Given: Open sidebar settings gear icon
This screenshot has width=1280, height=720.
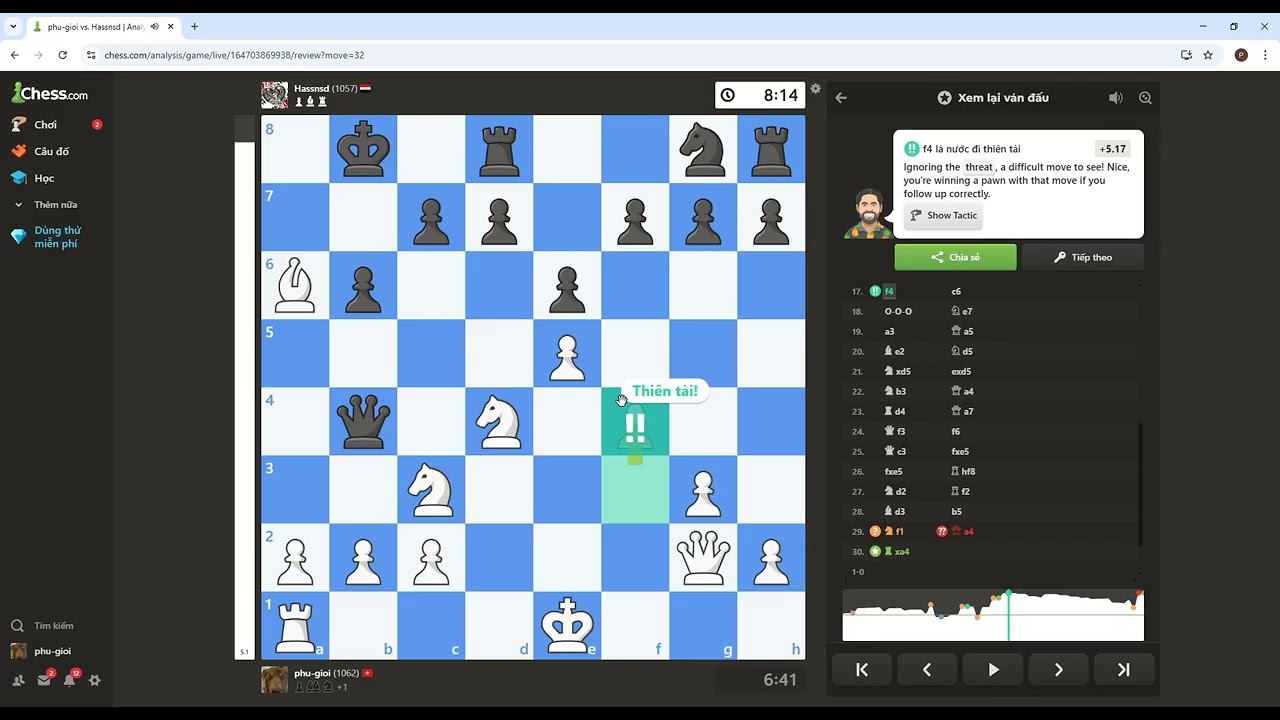Looking at the screenshot, I should coord(95,680).
